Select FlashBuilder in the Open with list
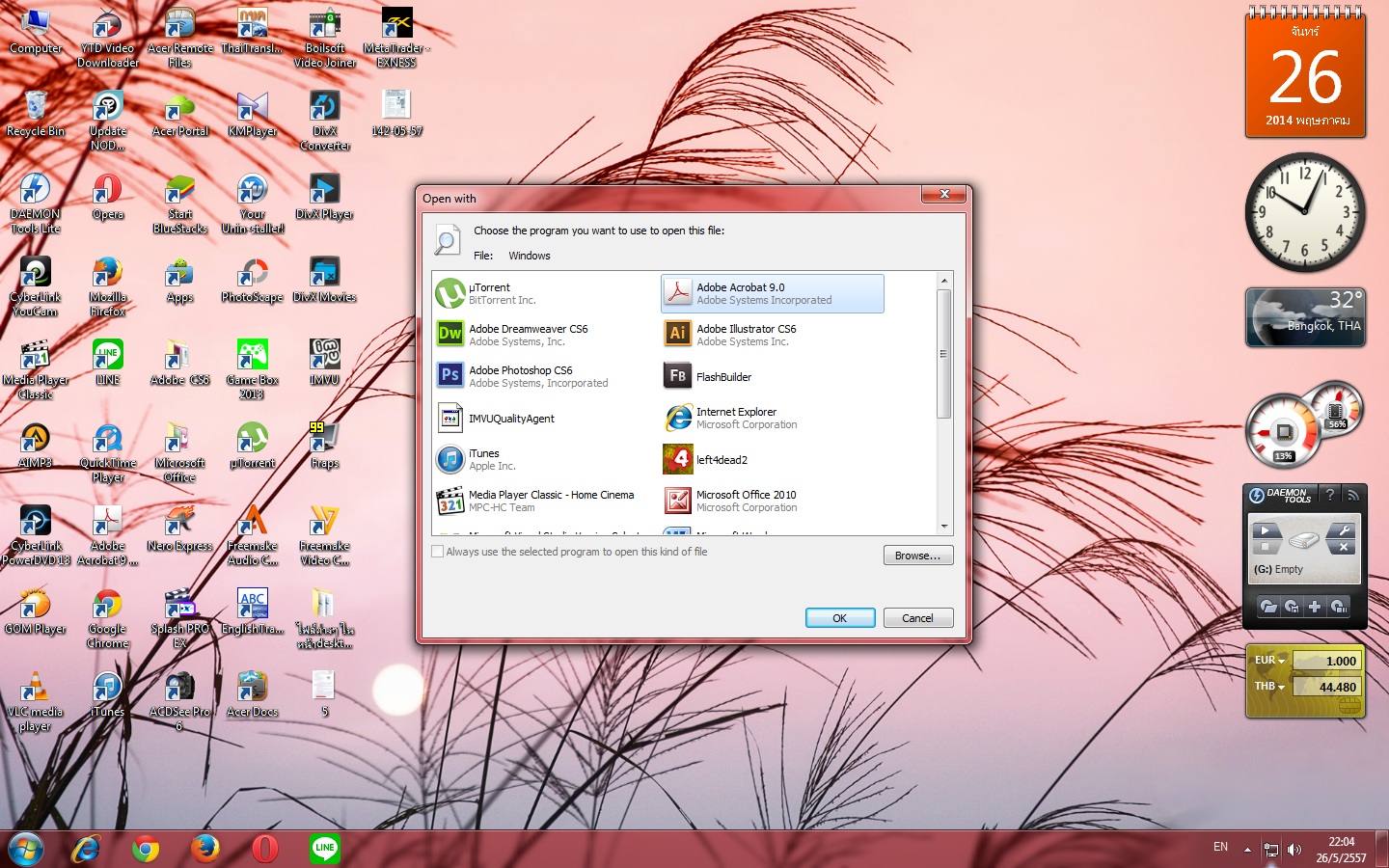The image size is (1389, 868). pyautogui.click(x=723, y=377)
